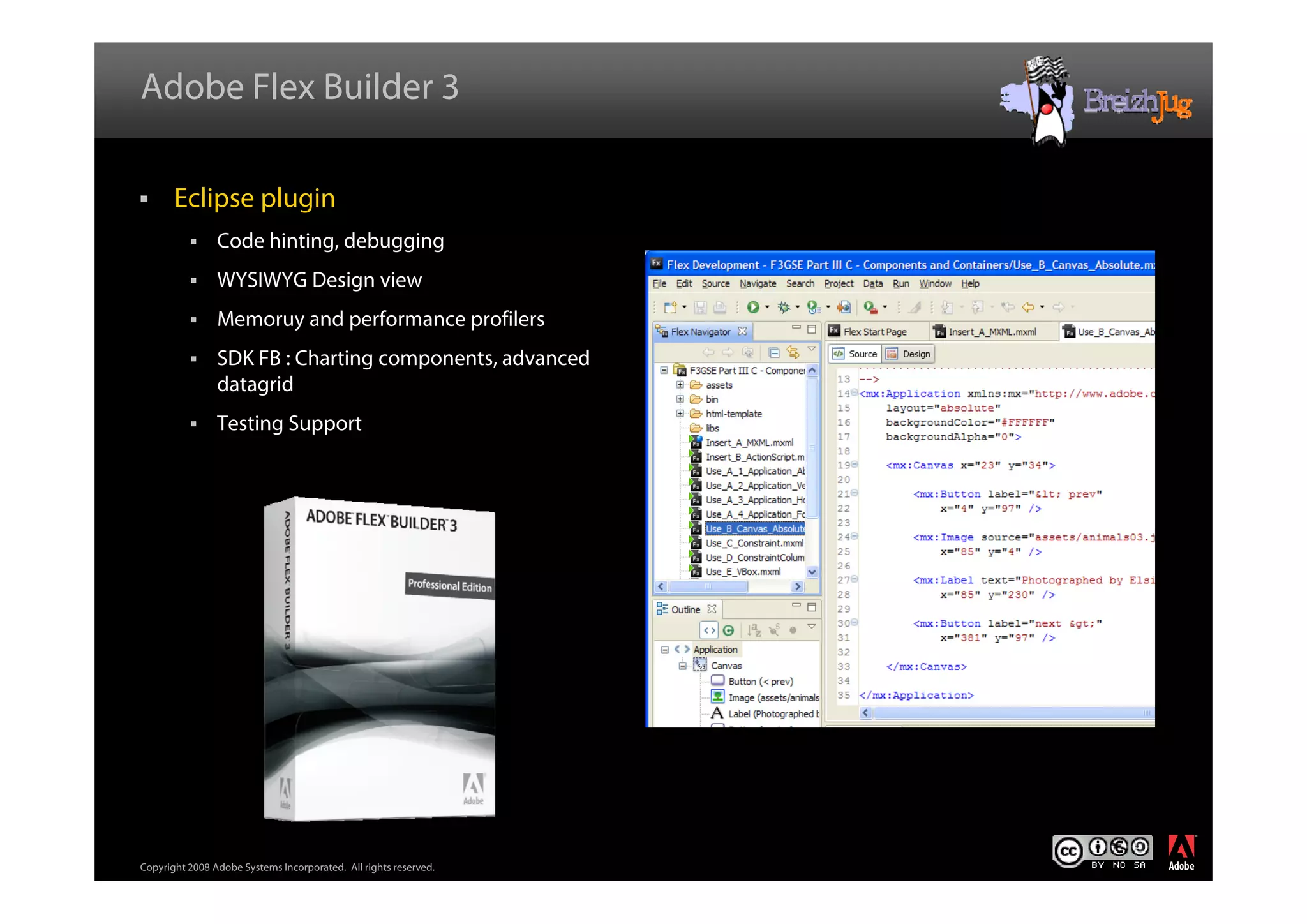This screenshot has height=924, width=1307.
Task: Click the Fx project icon for F3GSE Part III C
Action: point(680,370)
